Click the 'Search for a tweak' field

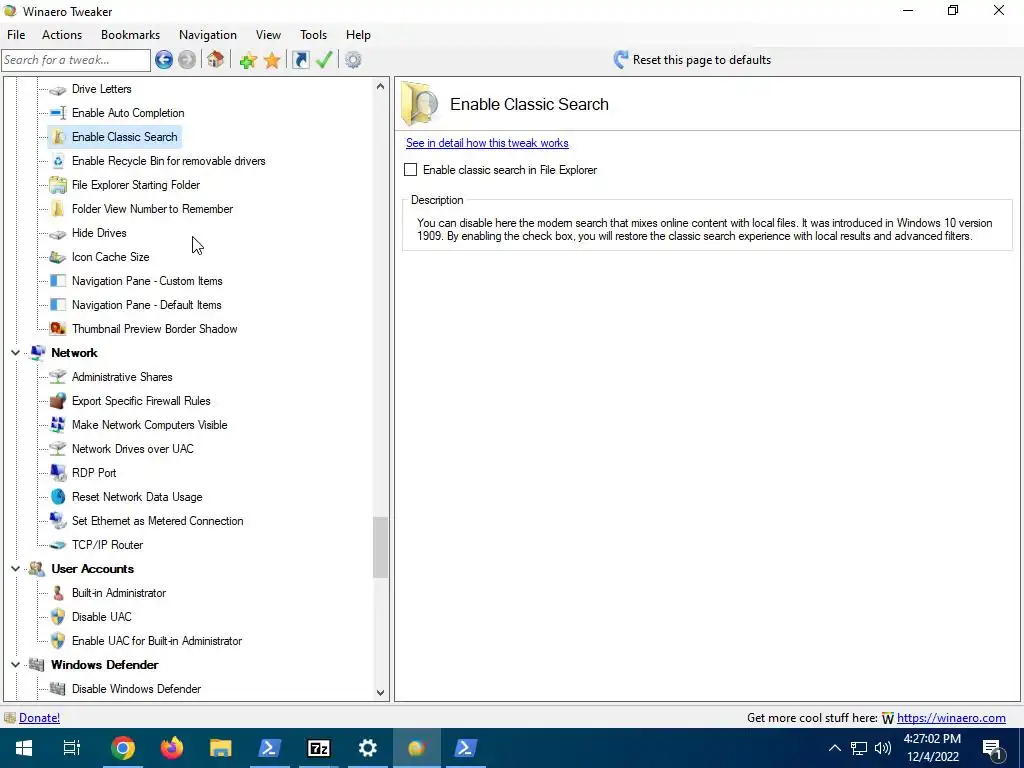[76, 60]
